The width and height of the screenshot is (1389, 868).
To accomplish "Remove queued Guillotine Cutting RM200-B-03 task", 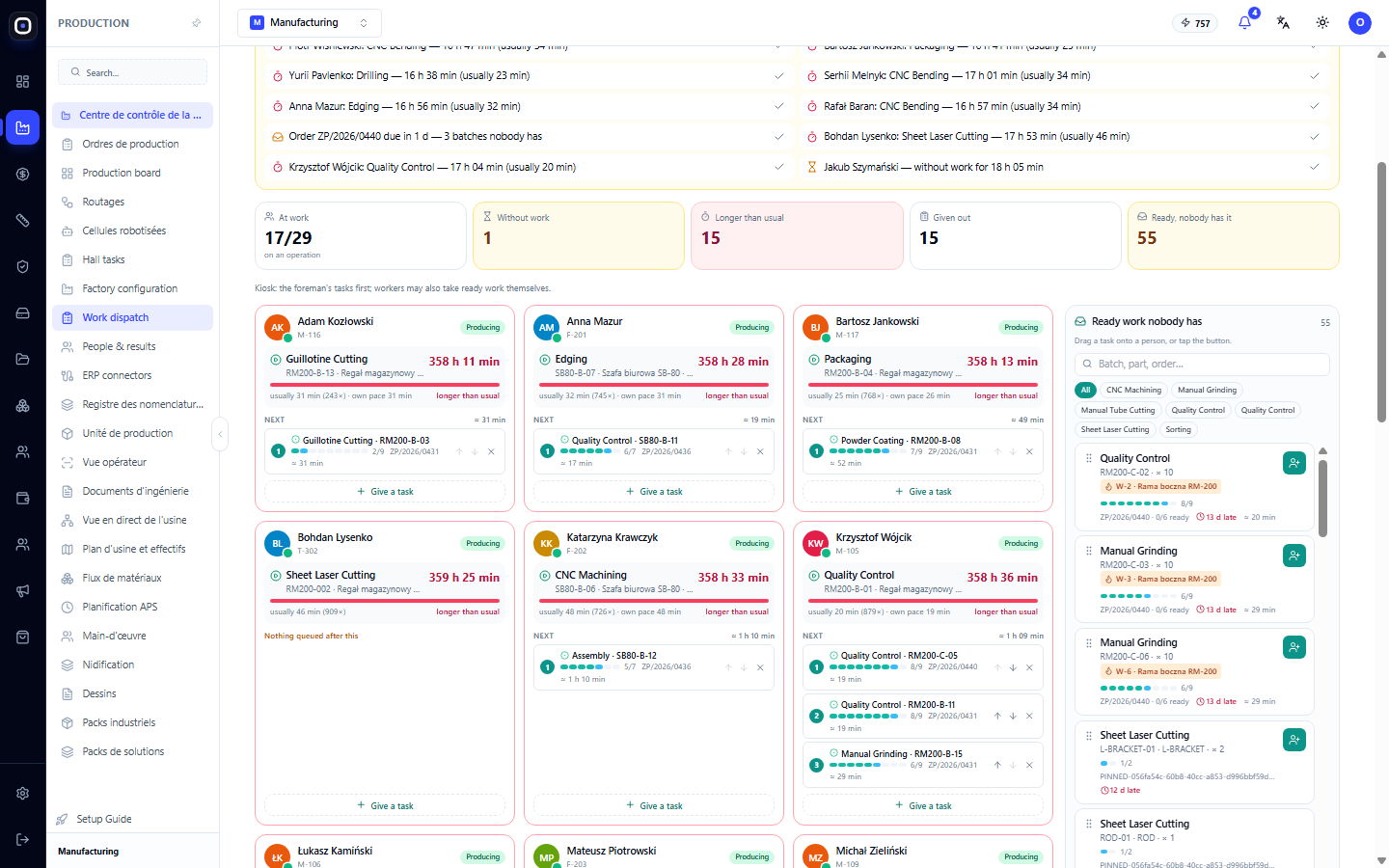I will [491, 451].
